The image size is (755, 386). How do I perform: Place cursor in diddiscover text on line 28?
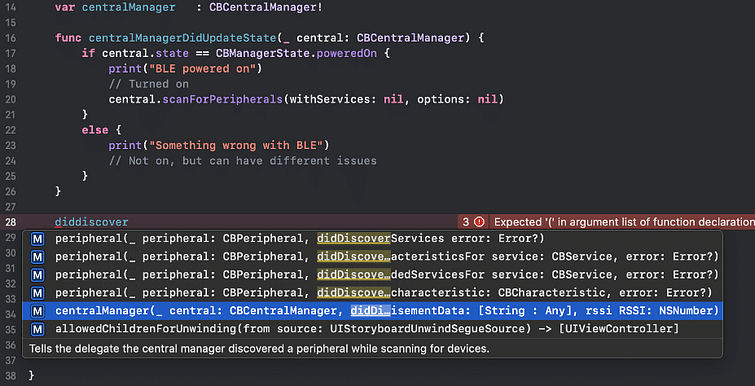tap(91, 222)
